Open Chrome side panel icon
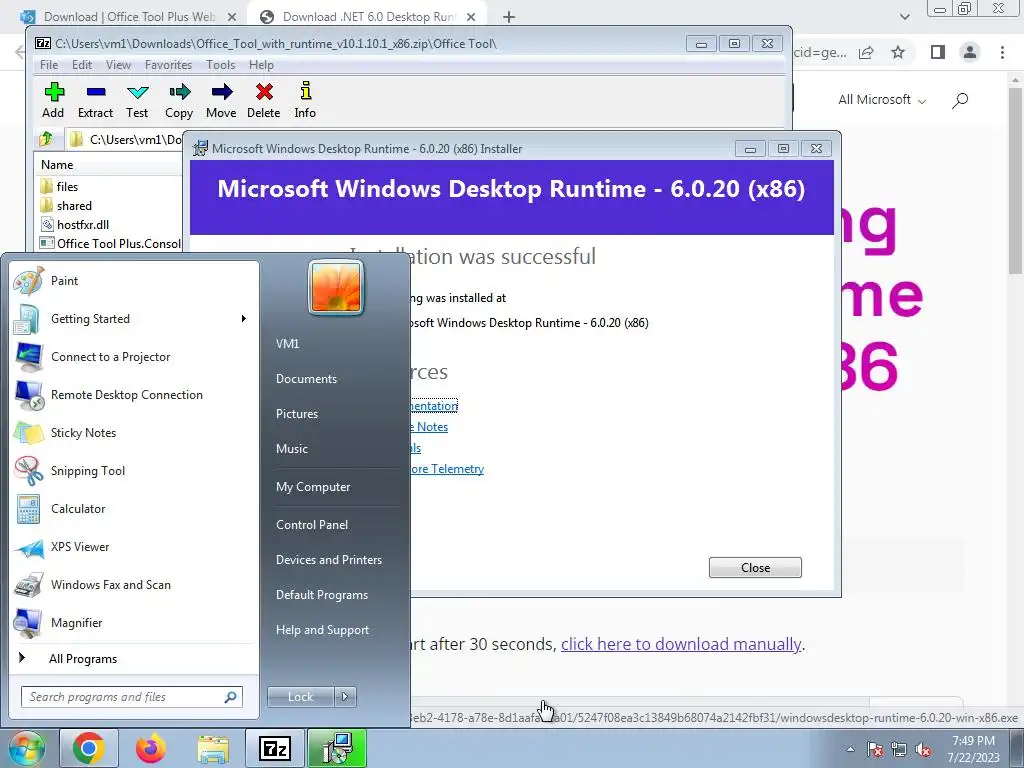The width and height of the screenshot is (1024, 768). 938,52
